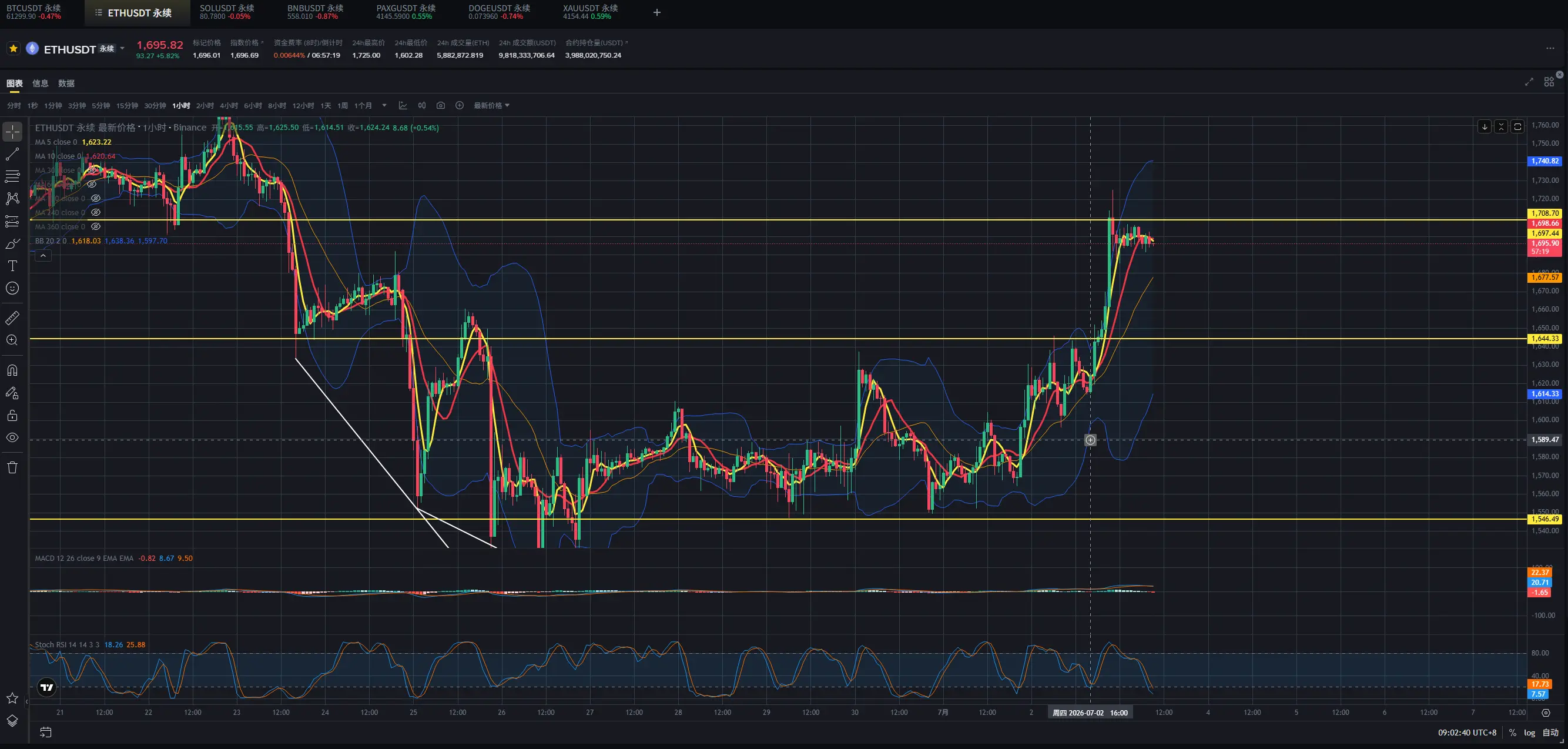
Task: Open the BTCUSDT 永续 tab
Action: point(34,12)
